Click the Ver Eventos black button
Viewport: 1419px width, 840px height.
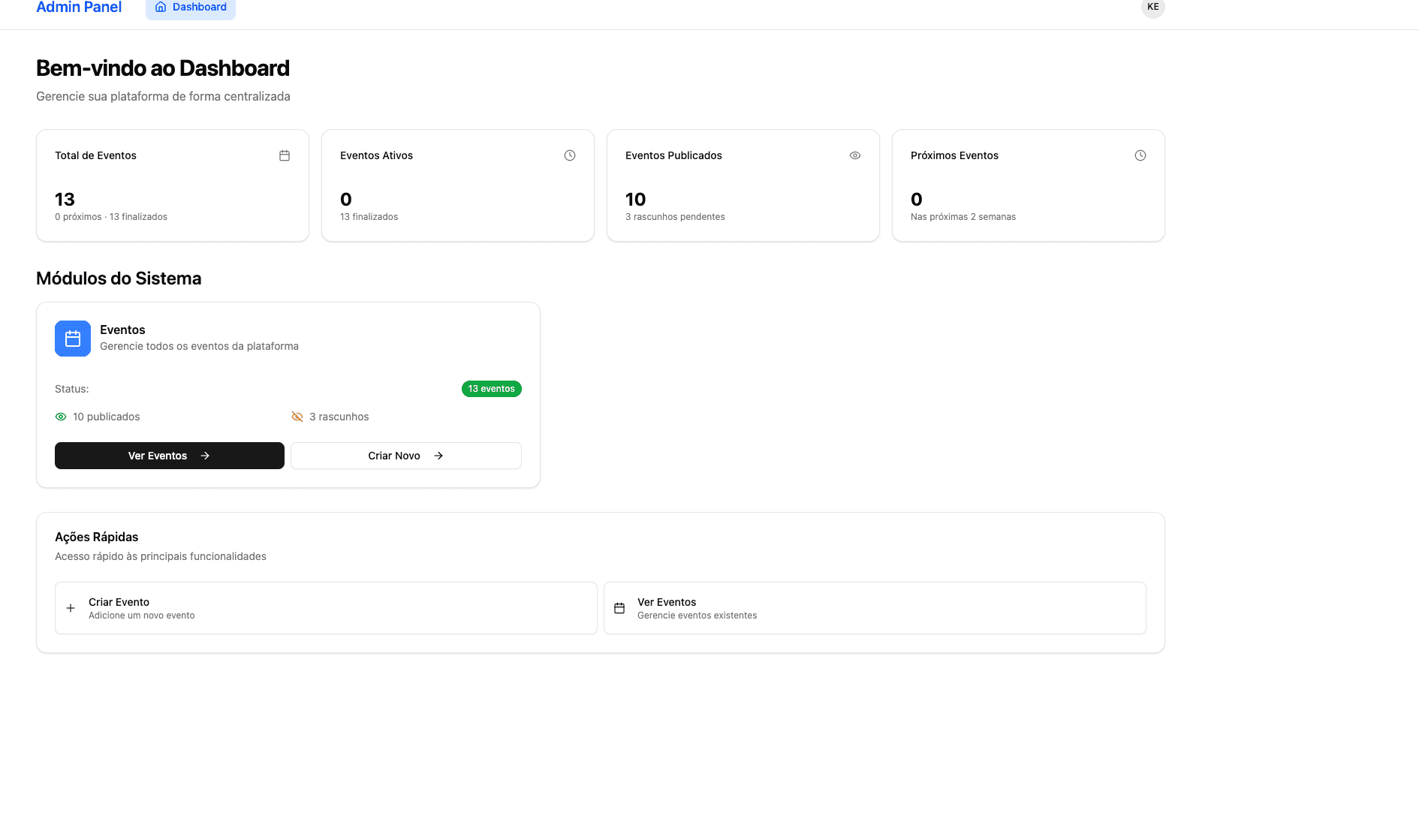[169, 455]
